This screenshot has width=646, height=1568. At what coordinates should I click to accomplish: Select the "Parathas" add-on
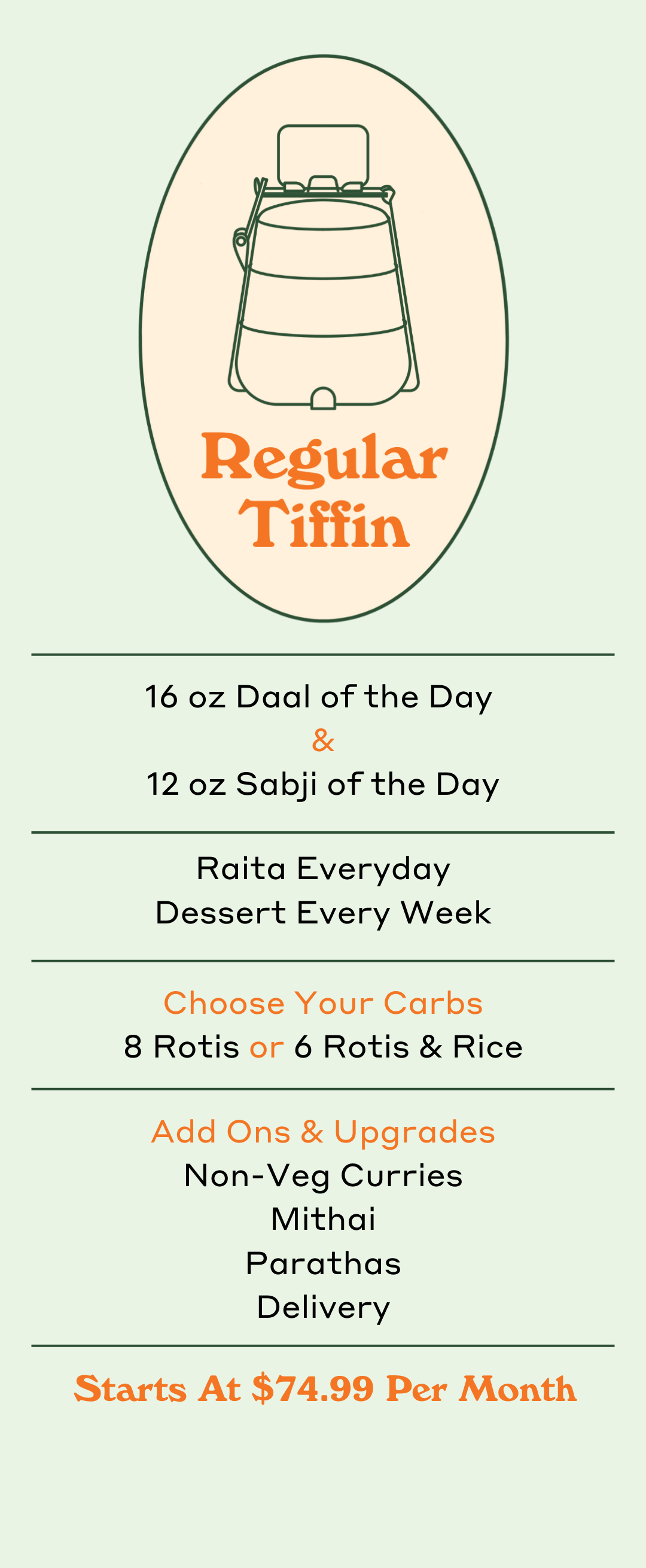323,1263
